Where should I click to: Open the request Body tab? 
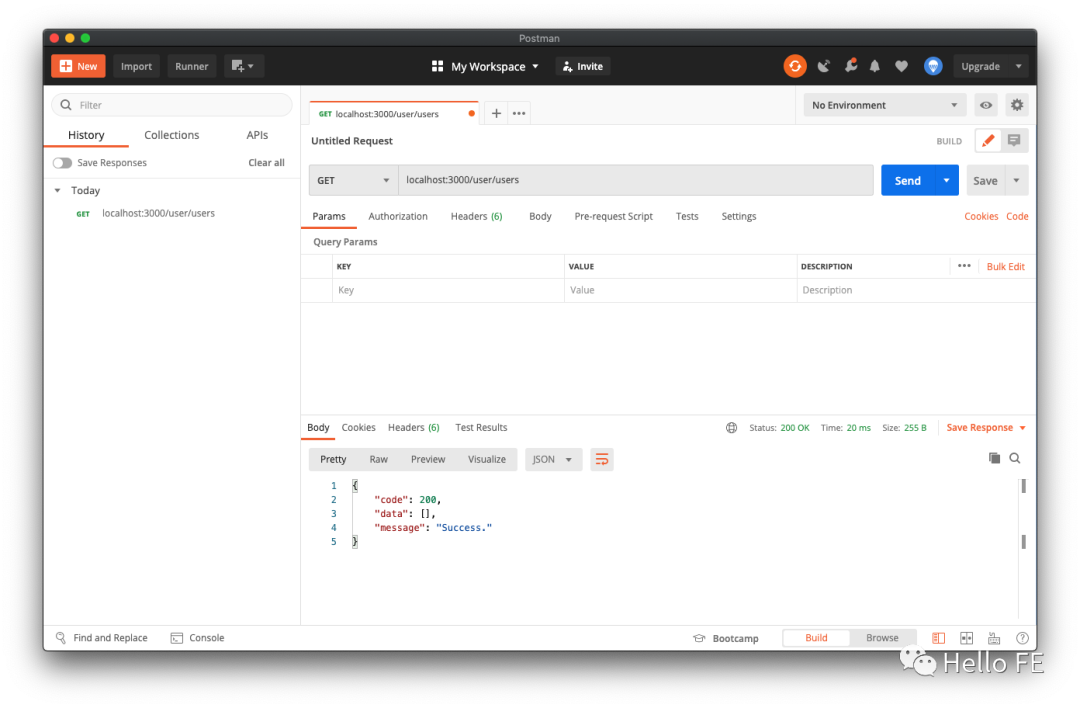(540, 216)
